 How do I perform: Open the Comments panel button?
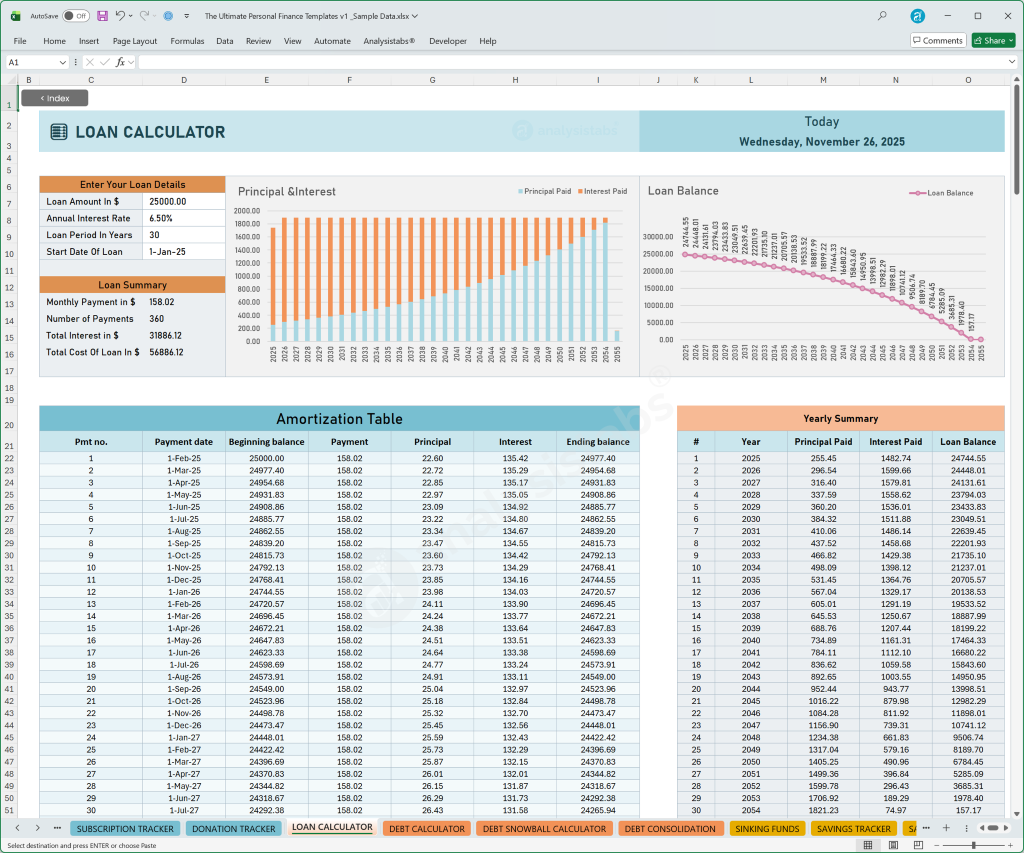click(x=937, y=40)
